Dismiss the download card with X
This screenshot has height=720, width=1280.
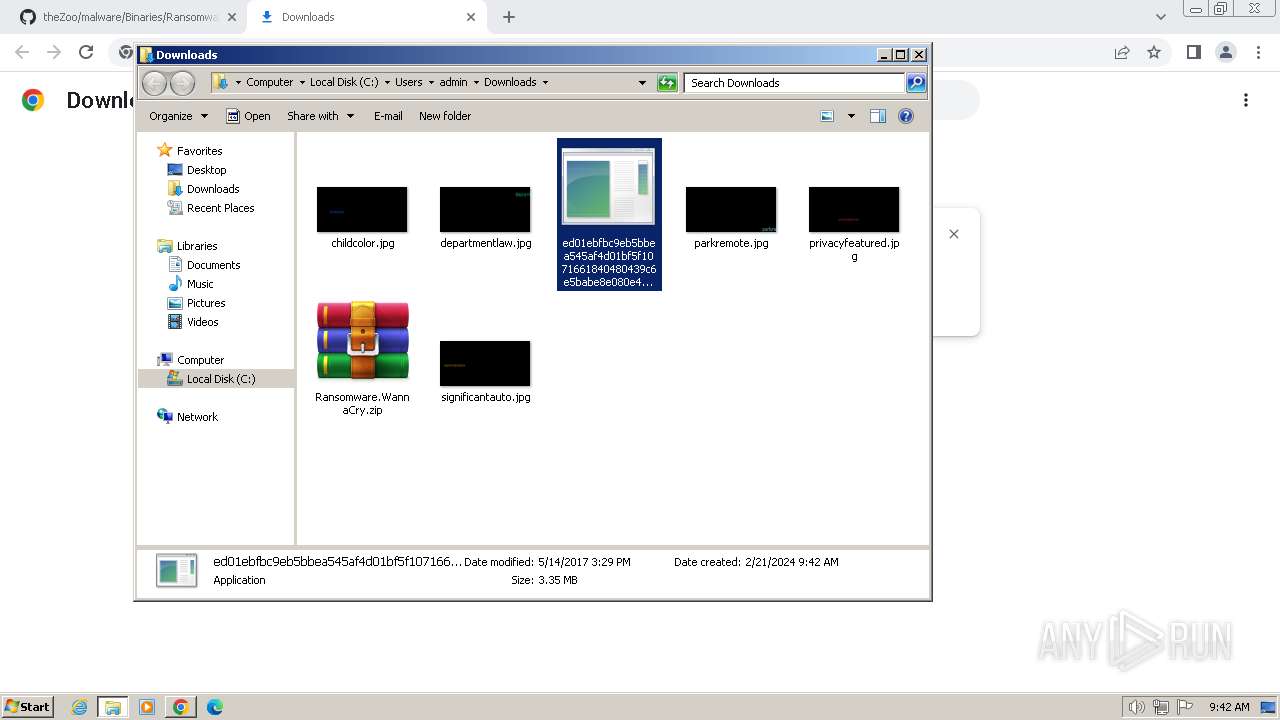click(954, 234)
